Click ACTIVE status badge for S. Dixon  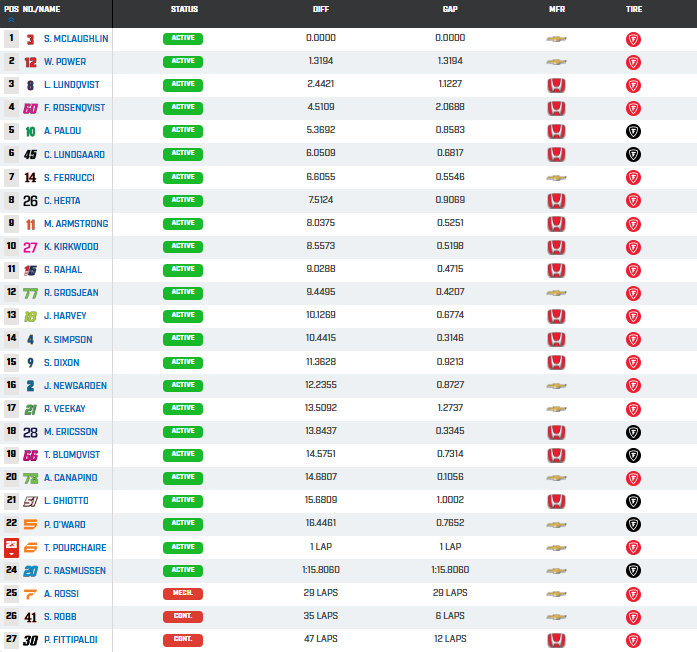(x=183, y=362)
